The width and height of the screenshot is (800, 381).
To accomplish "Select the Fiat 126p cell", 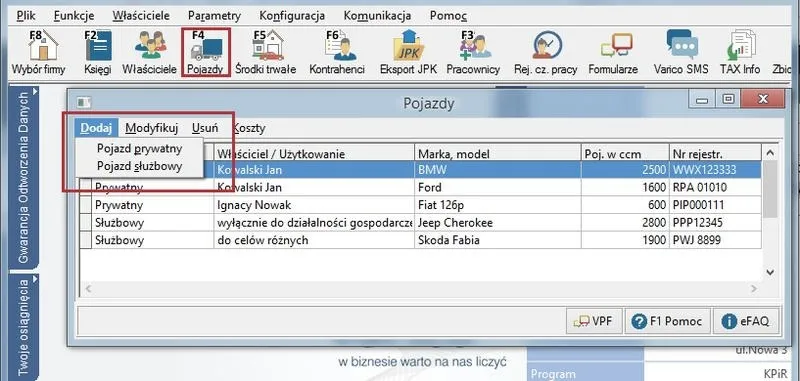I will 497,205.
